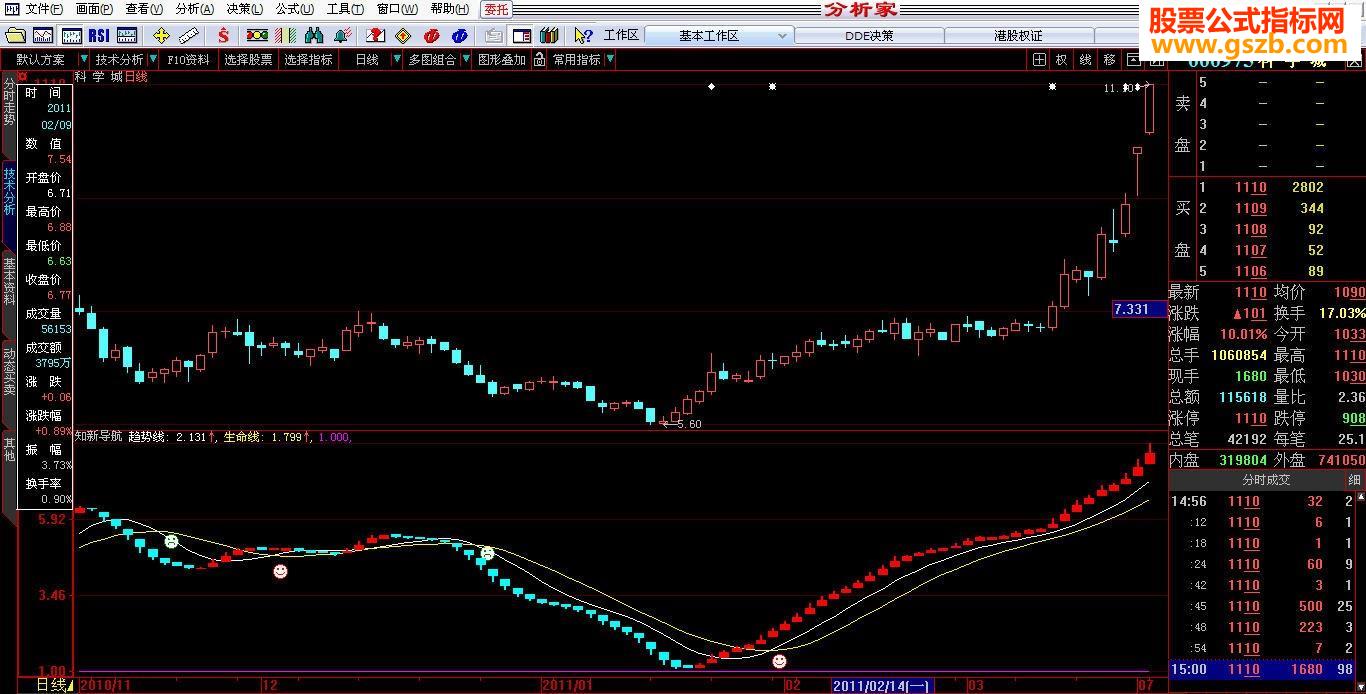The height and width of the screenshot is (694, 1366).
Task: Click the red chart envelope icon
Action: [x=376, y=35]
